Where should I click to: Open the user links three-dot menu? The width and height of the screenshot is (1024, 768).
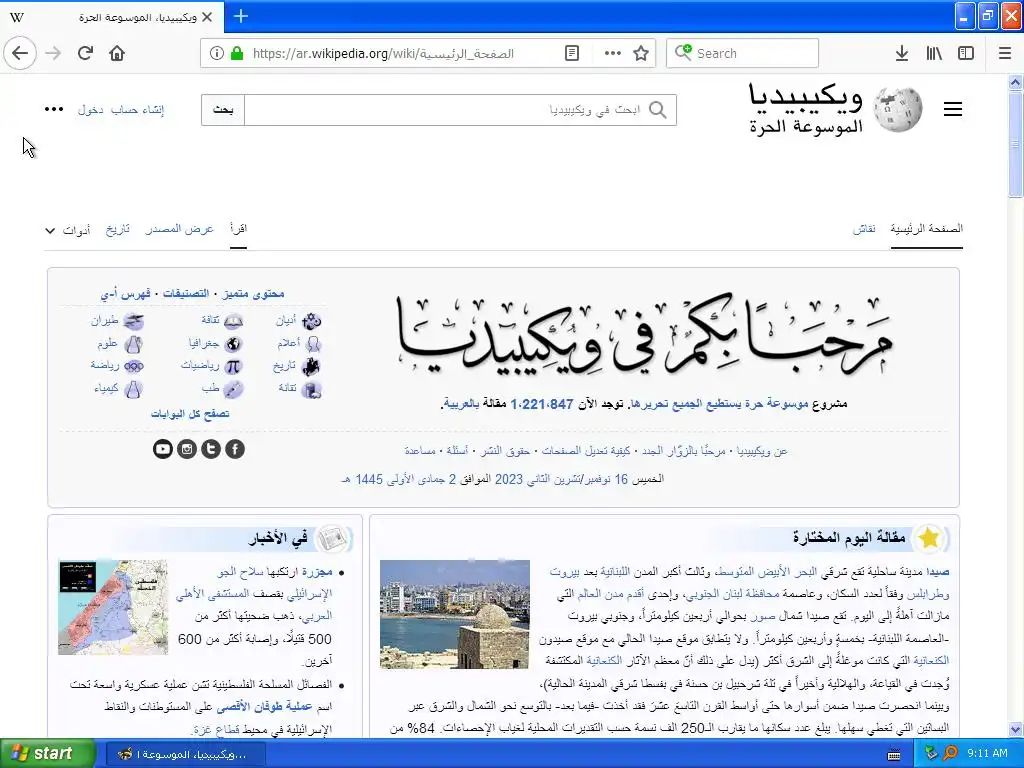pyautogui.click(x=54, y=109)
